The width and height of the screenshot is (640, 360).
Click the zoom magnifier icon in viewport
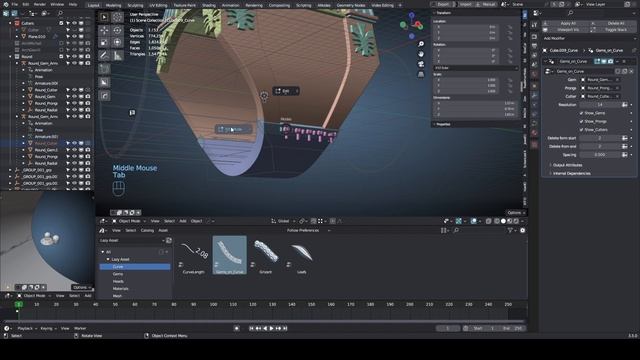tap(421, 44)
